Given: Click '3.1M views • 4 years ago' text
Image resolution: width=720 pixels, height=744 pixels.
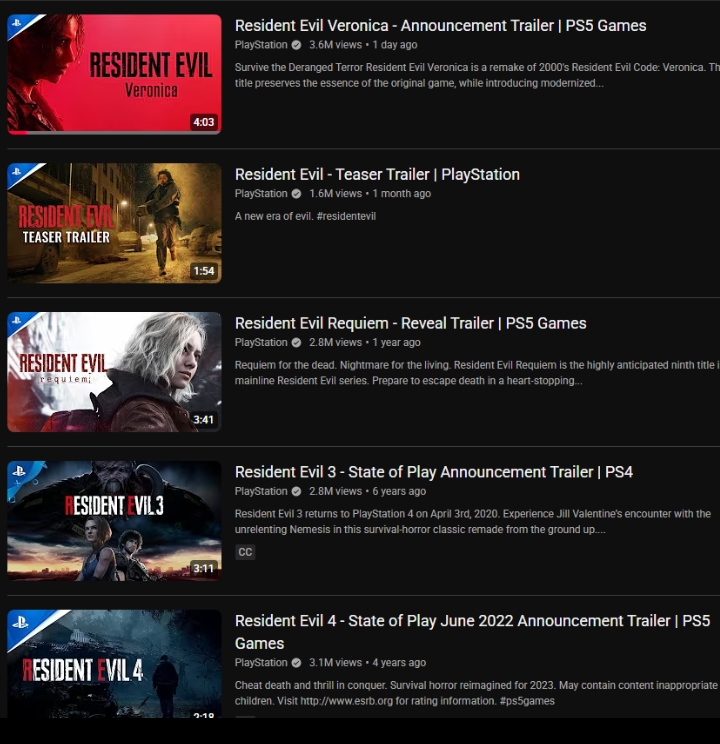Looking at the screenshot, I should (x=367, y=662).
